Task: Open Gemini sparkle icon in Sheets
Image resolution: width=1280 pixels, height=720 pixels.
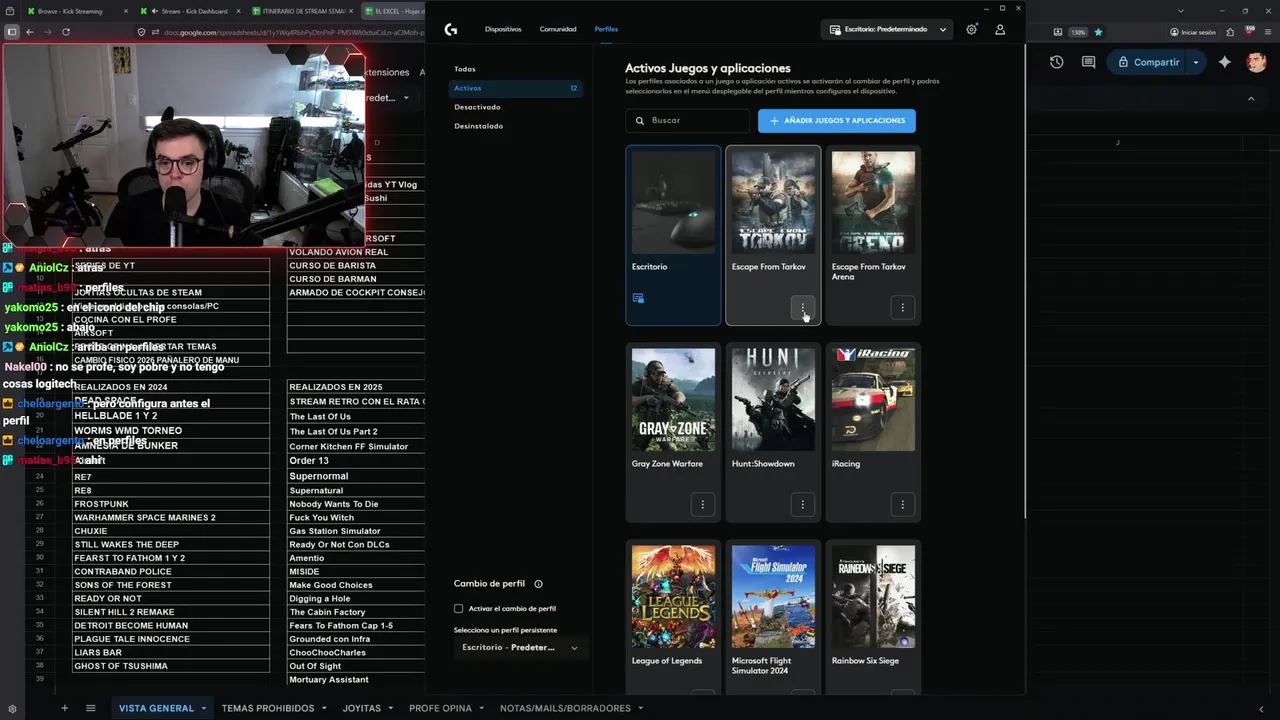Action: point(1225,62)
